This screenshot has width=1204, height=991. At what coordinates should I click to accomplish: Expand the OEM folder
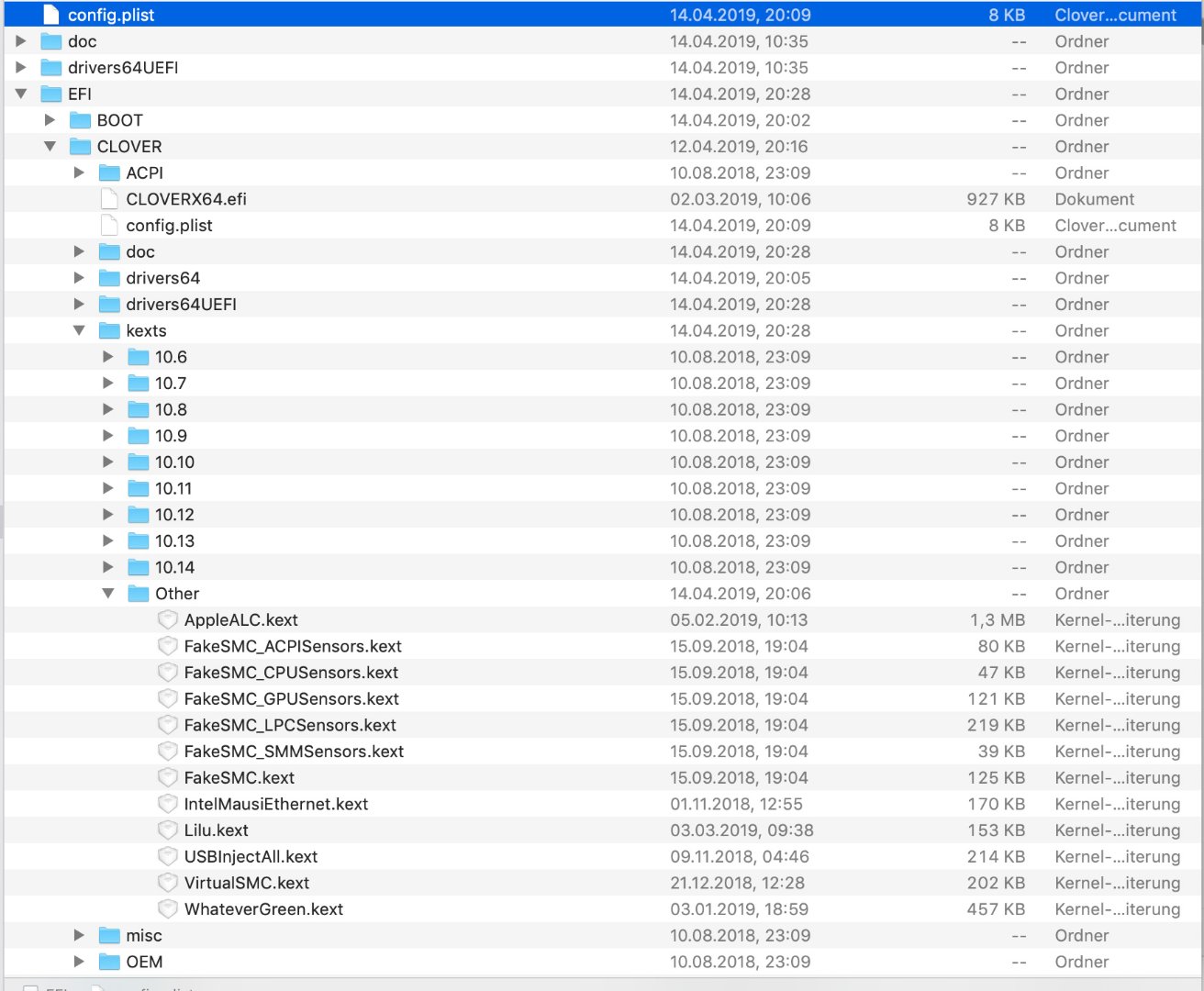[x=79, y=962]
